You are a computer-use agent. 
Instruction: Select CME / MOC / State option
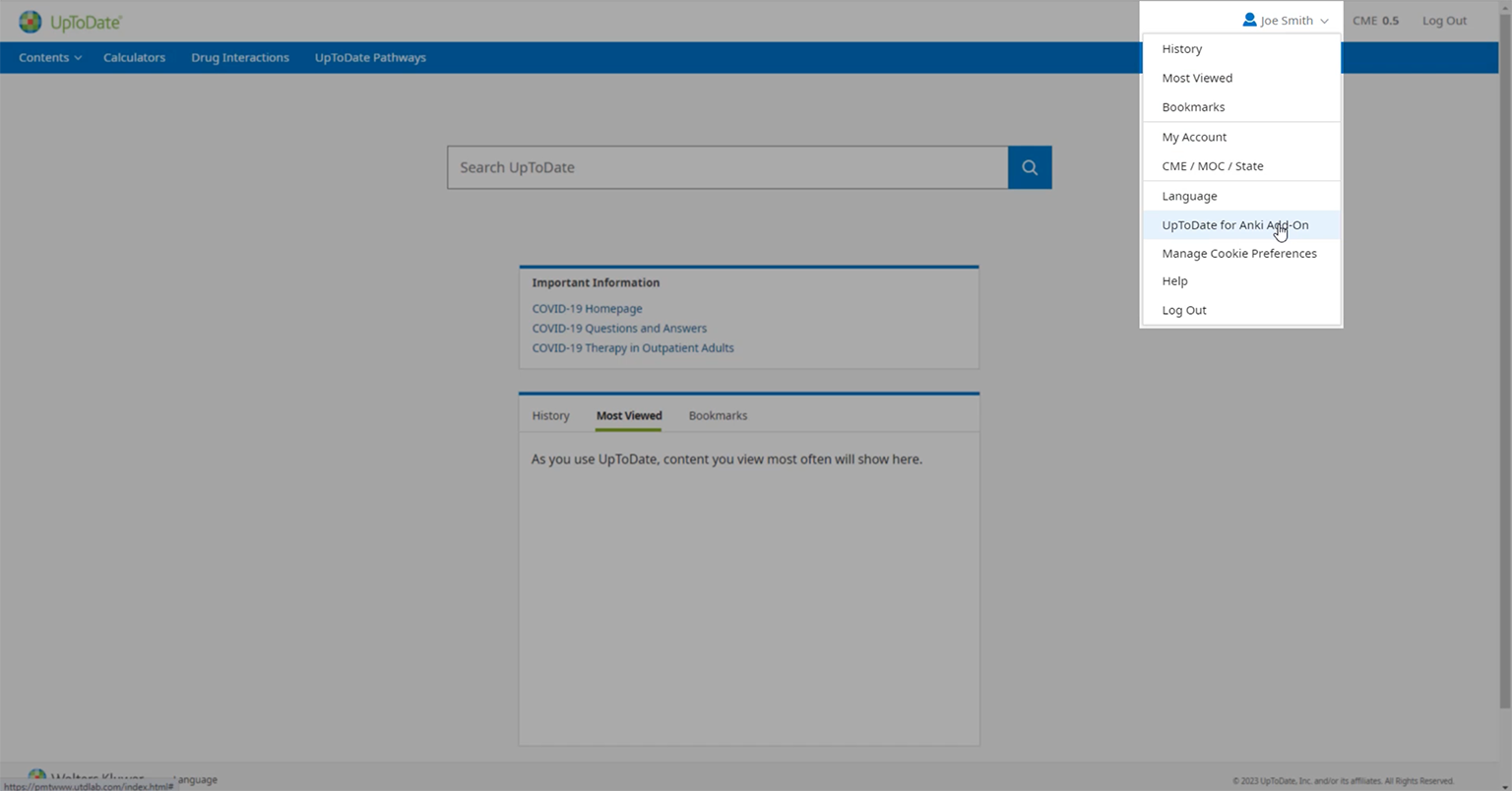(1212, 166)
